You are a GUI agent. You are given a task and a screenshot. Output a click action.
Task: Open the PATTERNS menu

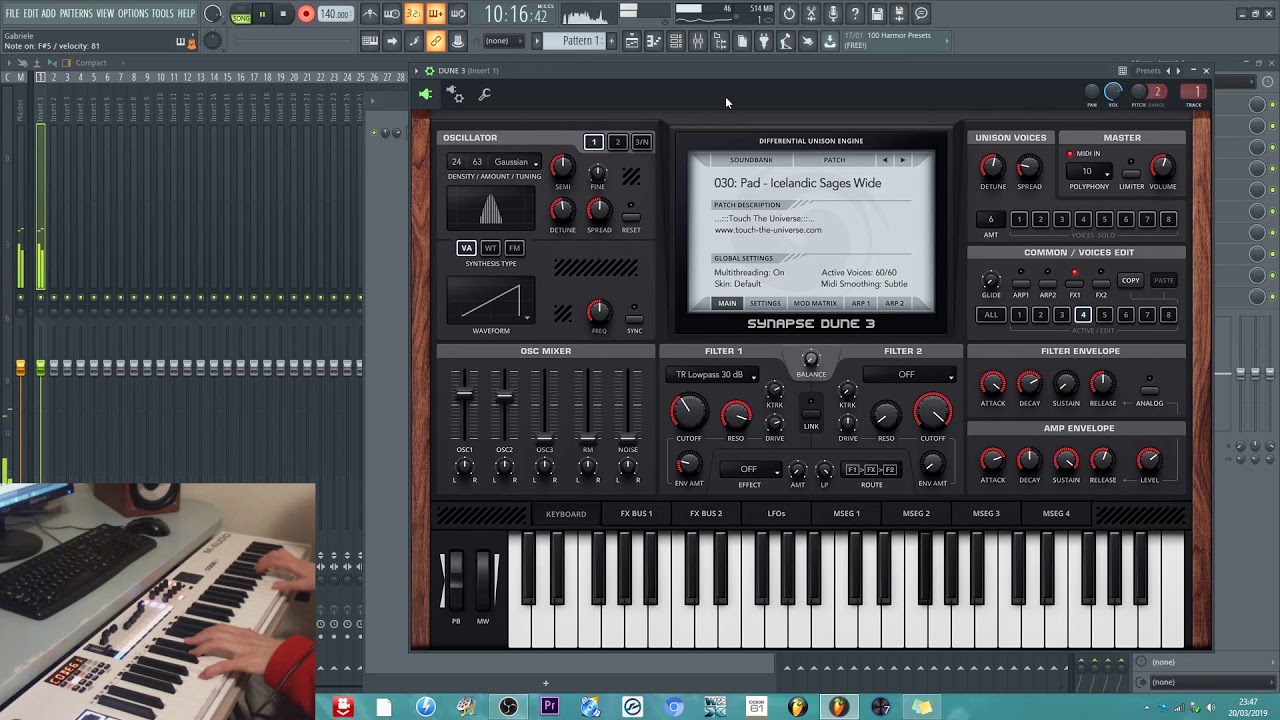pos(76,14)
